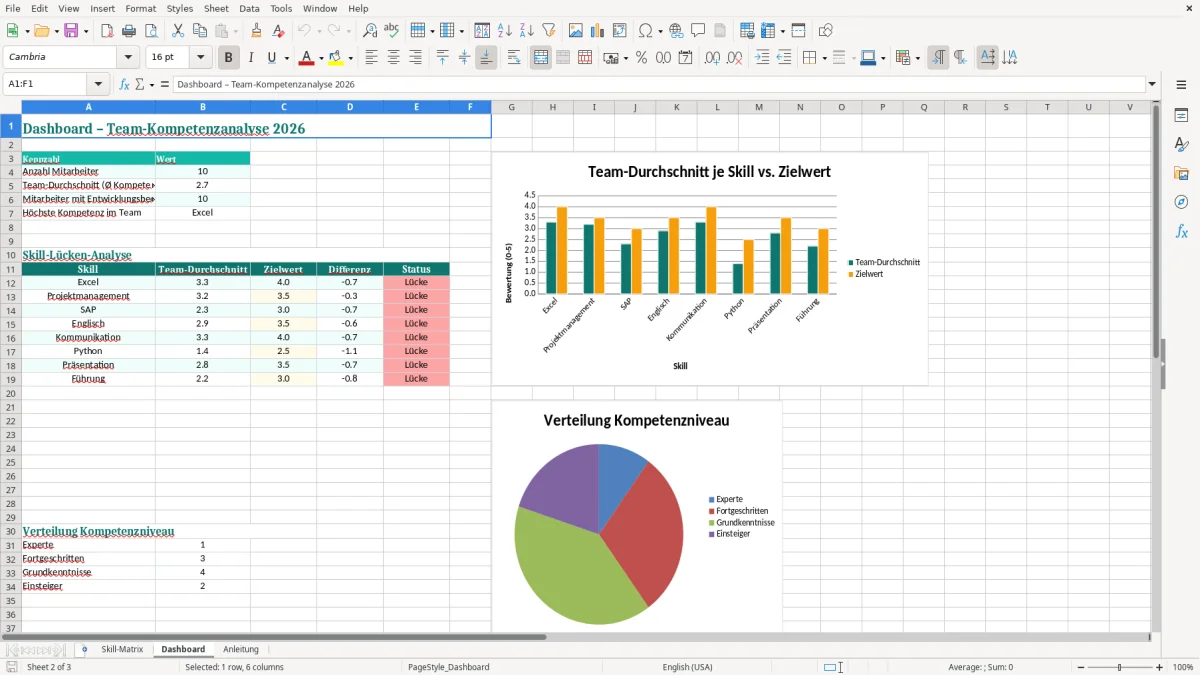Switch to the Anleitung sheet tab
The image size is (1200, 675).
coord(241,649)
